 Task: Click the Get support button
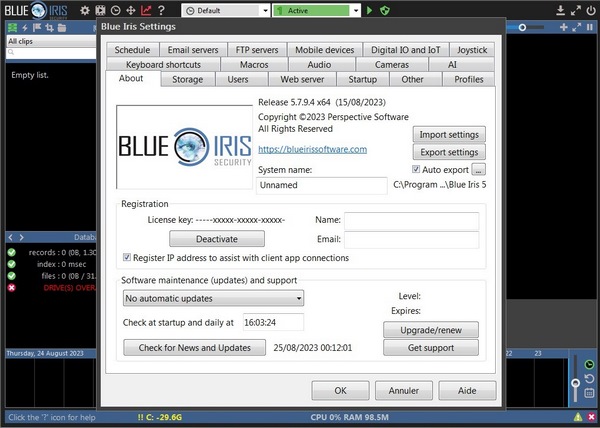point(431,348)
